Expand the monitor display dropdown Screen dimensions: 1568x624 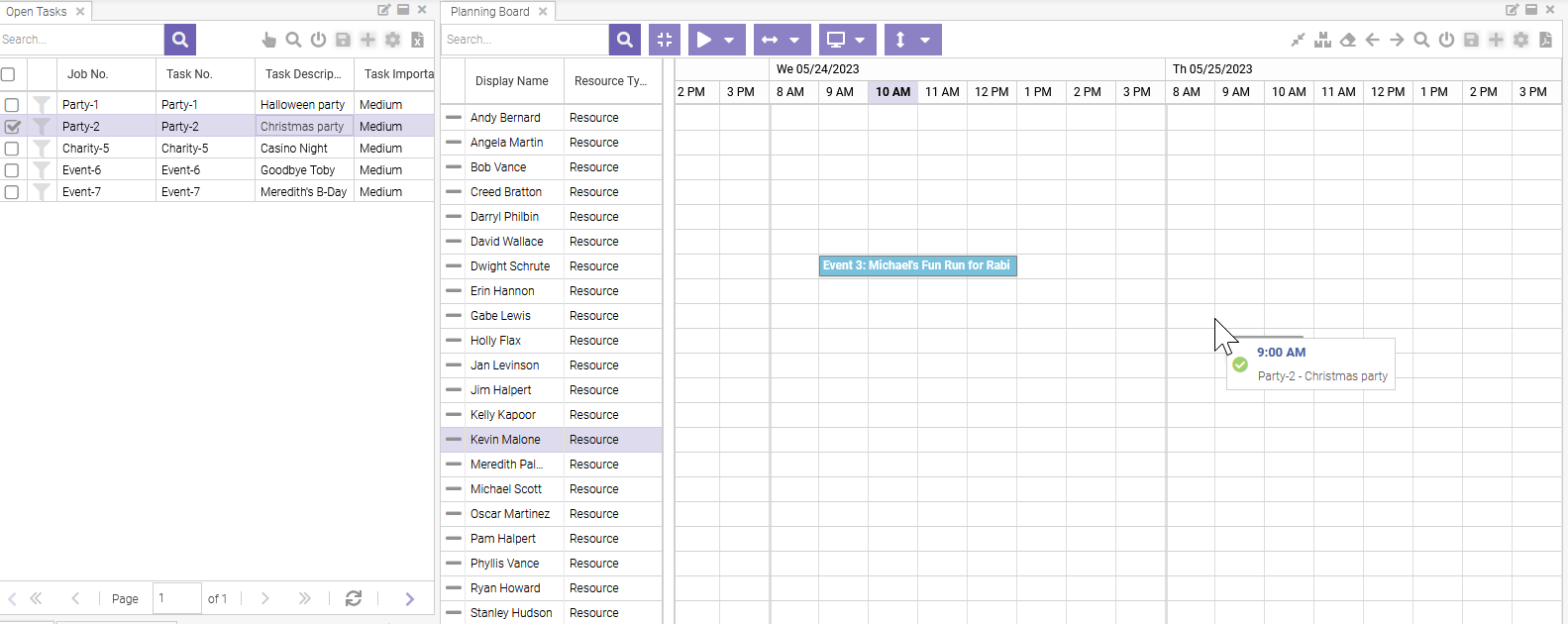pyautogui.click(x=860, y=40)
